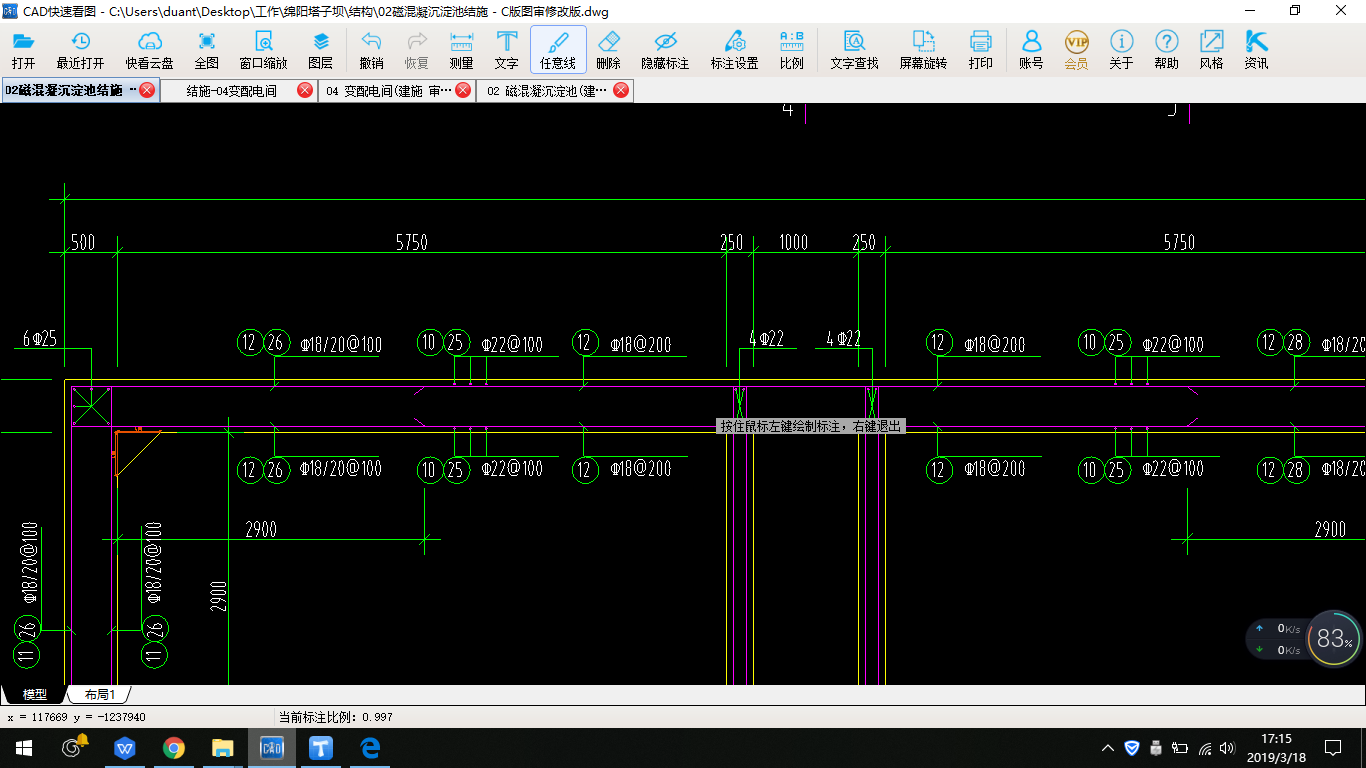Viewport: 1366px width, 768px height.
Task: Click the 风格 style icon
Action: (1211, 49)
